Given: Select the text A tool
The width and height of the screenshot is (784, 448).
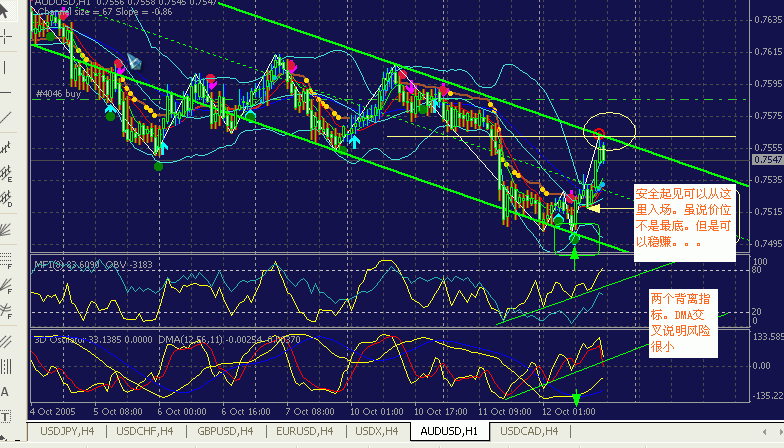Looking at the screenshot, I should (x=5, y=392).
